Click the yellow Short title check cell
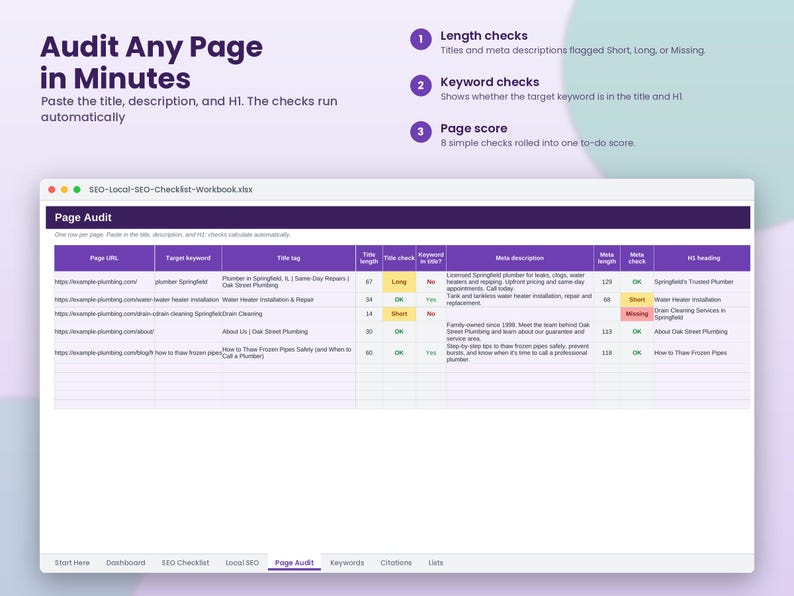This screenshot has height=596, width=794. [x=399, y=314]
